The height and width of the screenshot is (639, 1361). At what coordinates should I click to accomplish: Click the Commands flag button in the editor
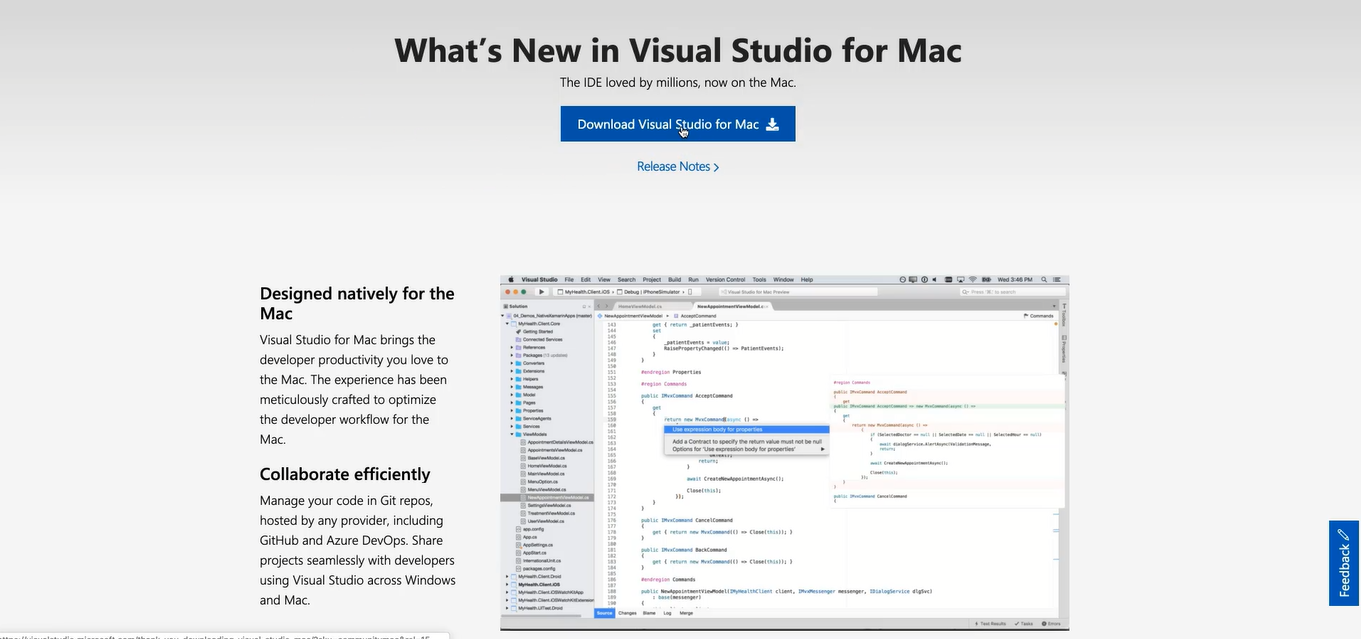[x=1038, y=316]
